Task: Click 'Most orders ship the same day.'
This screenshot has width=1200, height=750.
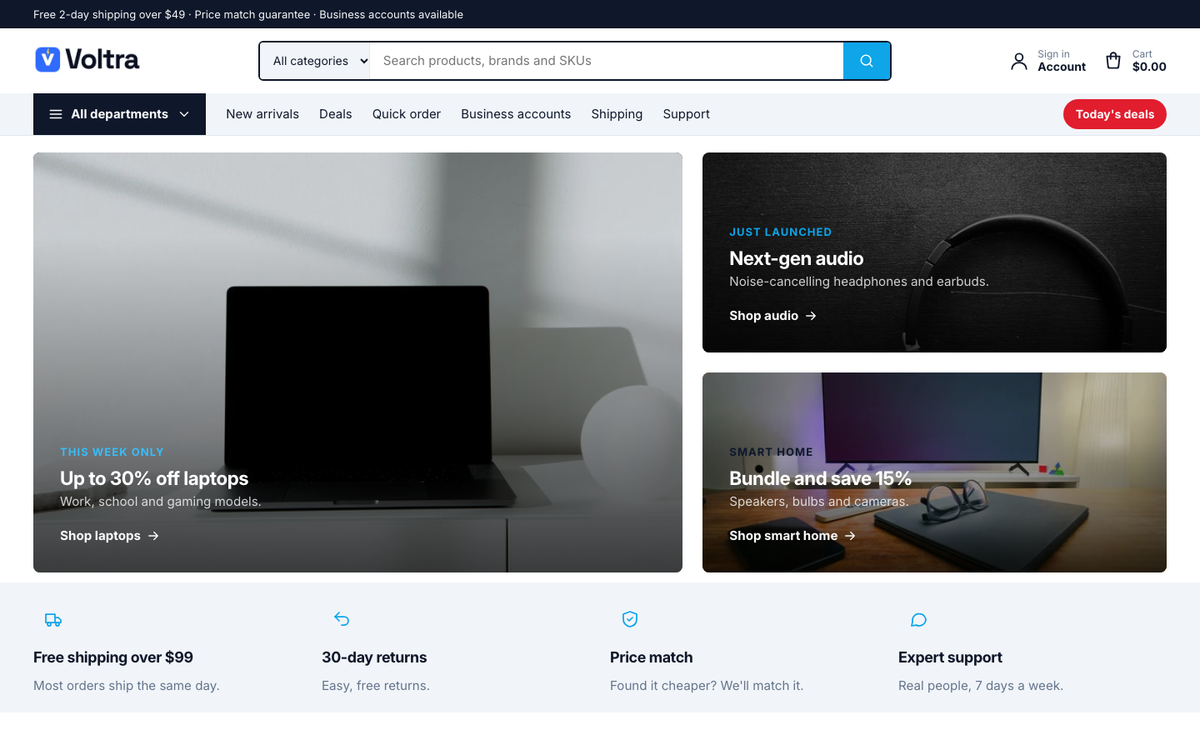Action: [126, 686]
